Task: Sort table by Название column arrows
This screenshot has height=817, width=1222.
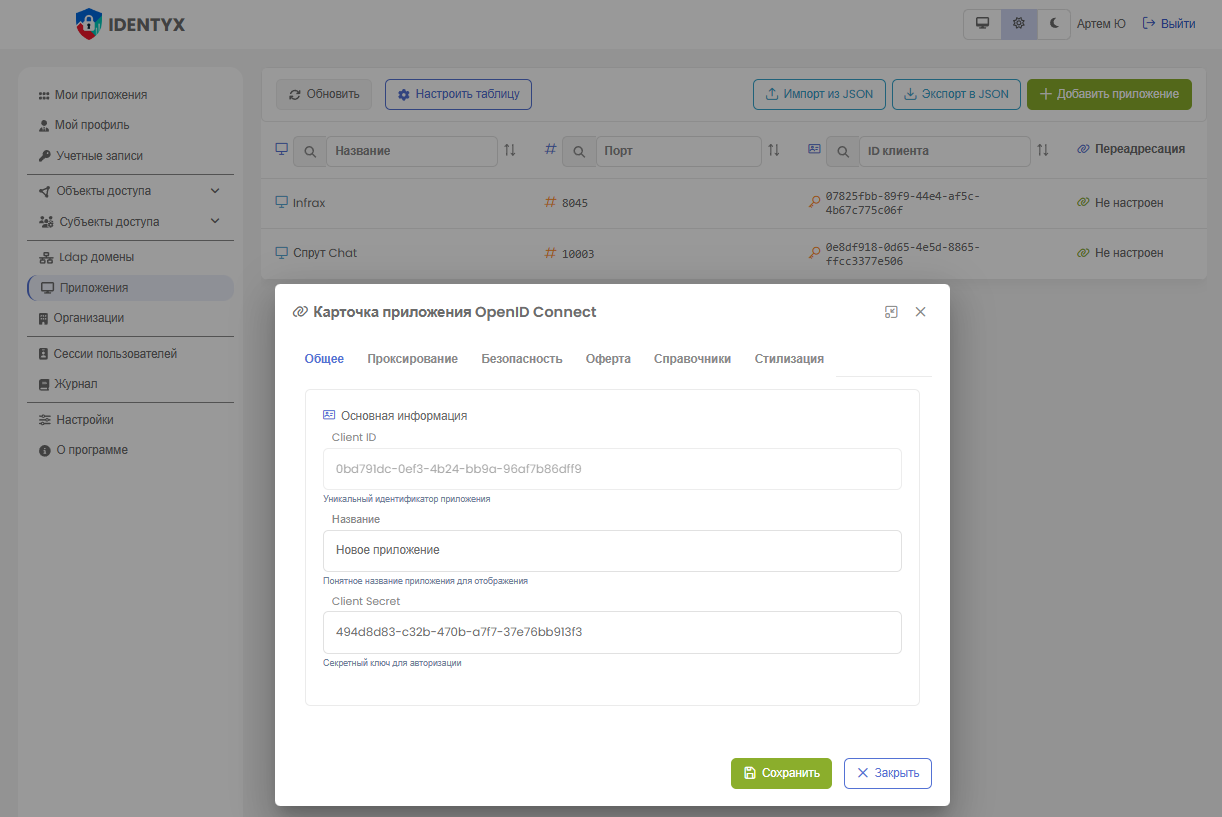Action: click(510, 150)
